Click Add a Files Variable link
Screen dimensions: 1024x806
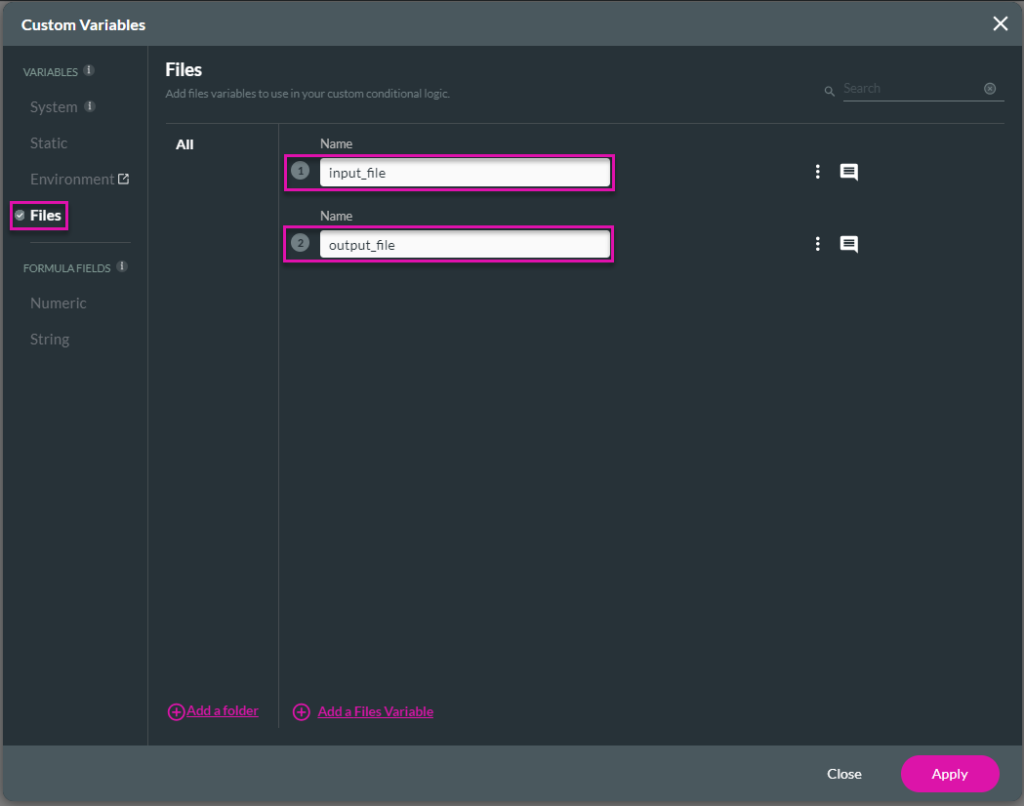[x=374, y=711]
